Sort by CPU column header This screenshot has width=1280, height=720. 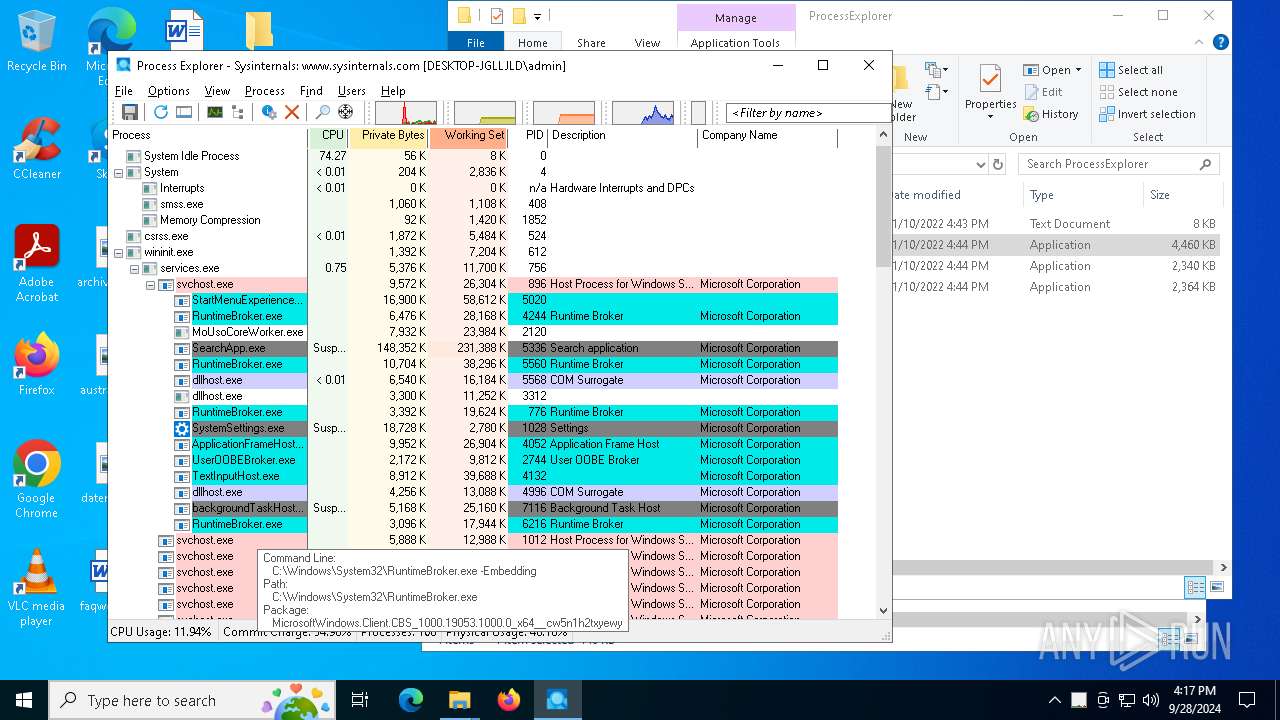click(329, 135)
